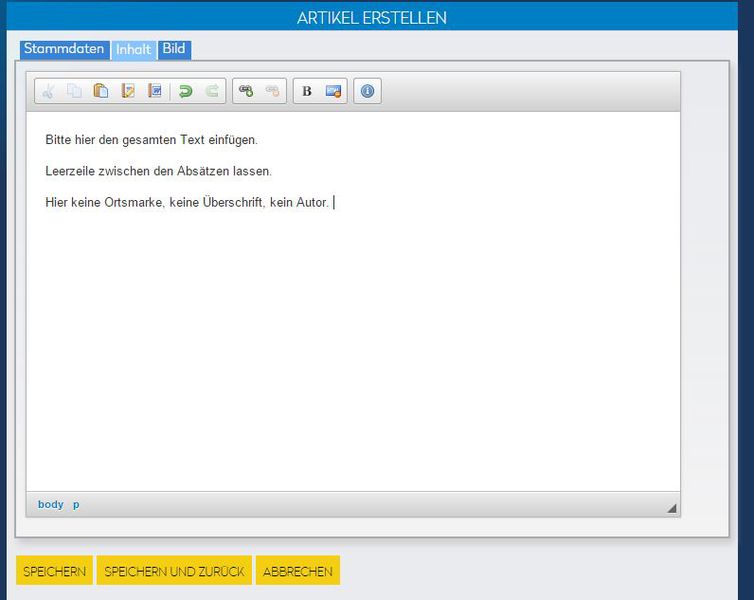Select the body element in path bar
This screenshot has width=754, height=600.
[50, 505]
